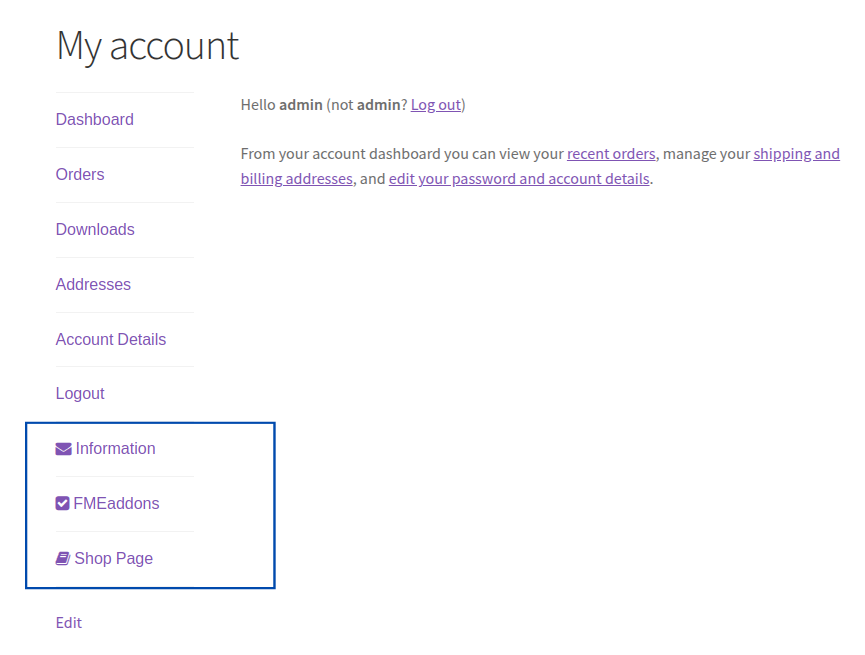Open the 'recent orders' link
Image resolution: width=865 pixels, height=655 pixels.
[x=611, y=154]
